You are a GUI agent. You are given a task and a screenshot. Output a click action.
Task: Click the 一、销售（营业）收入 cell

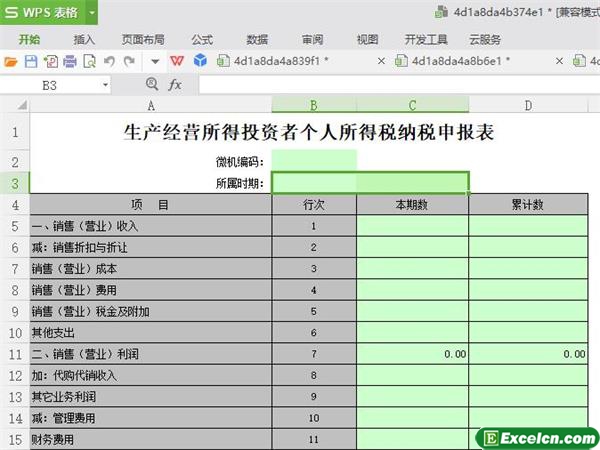(151, 226)
